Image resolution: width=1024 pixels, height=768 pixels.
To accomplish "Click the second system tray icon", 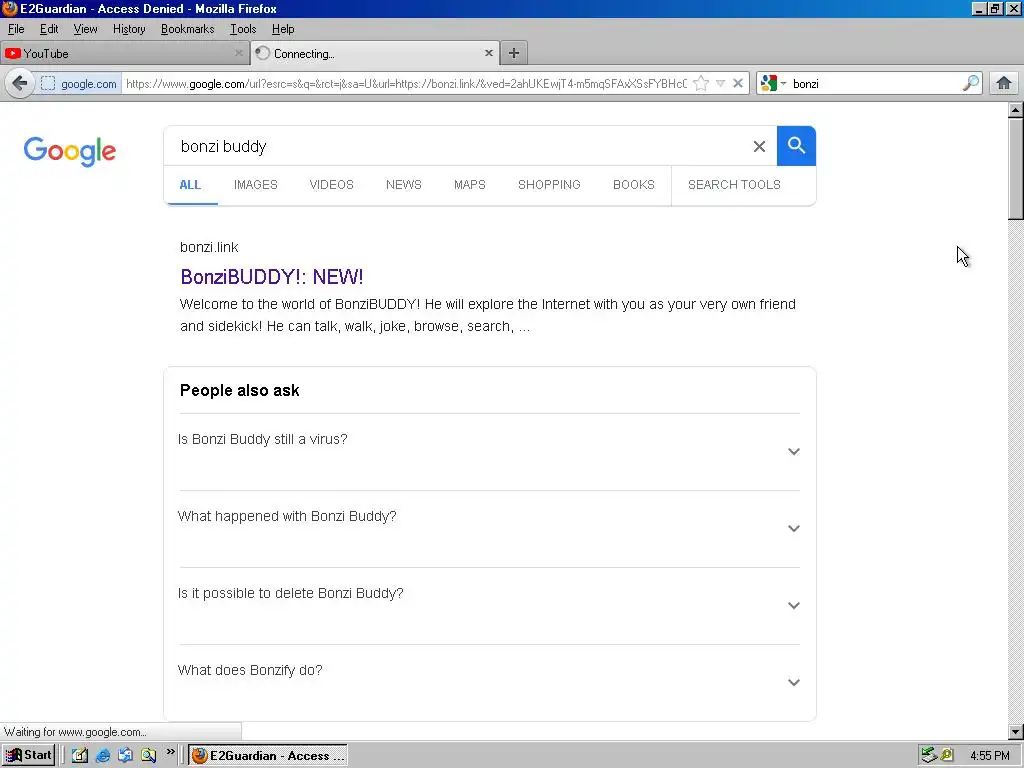I will (x=947, y=756).
